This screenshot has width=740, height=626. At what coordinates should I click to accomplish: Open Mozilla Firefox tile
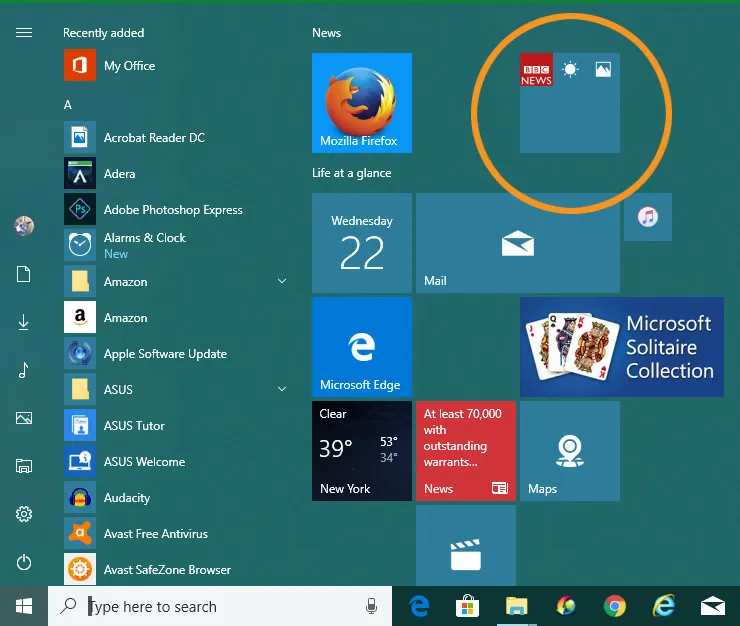click(362, 103)
